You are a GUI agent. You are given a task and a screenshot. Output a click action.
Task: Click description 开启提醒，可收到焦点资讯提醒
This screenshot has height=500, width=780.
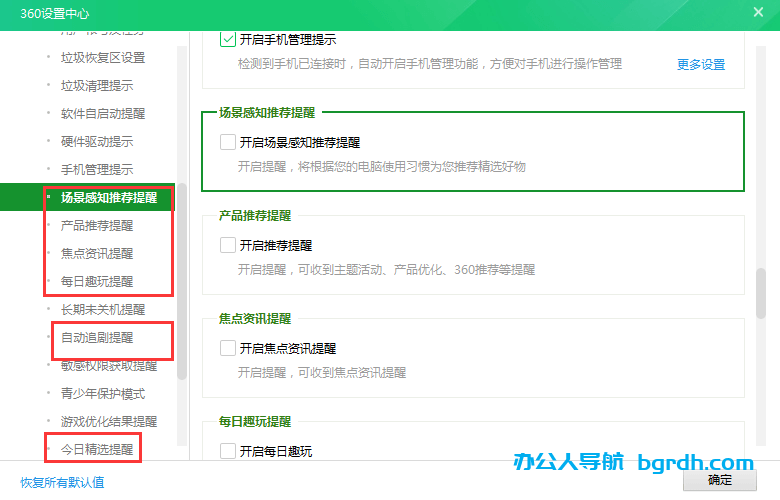pos(322,372)
